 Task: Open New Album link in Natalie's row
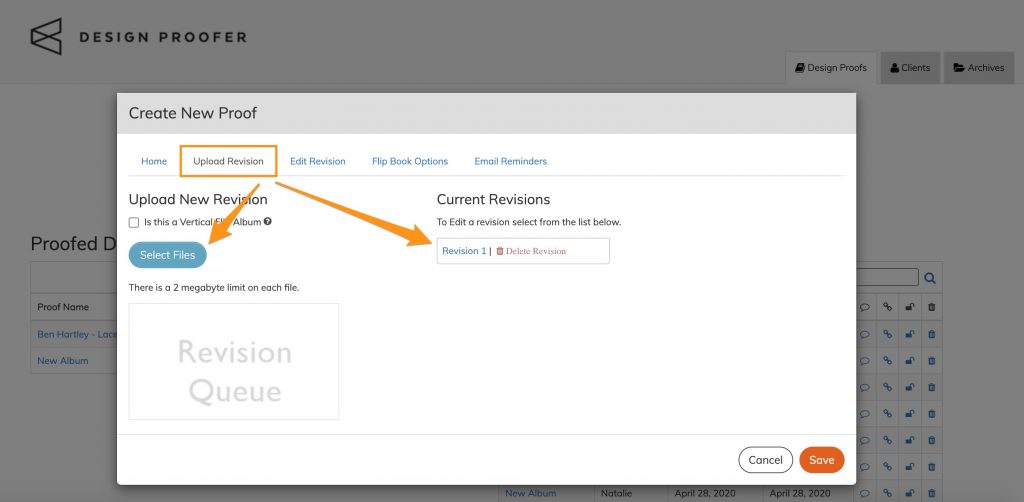pos(530,494)
